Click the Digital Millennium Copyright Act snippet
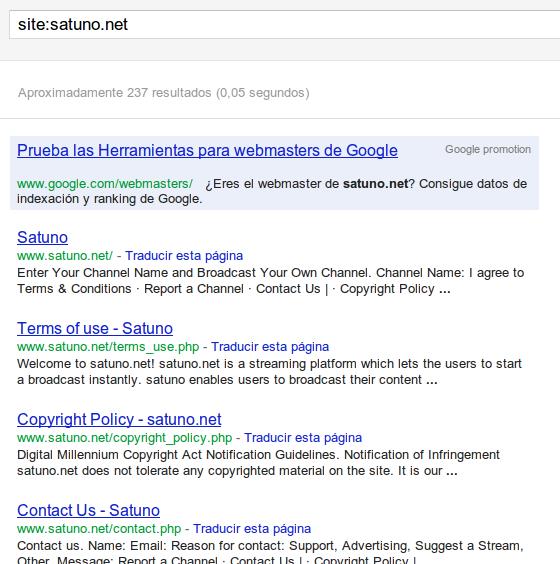 click(258, 463)
